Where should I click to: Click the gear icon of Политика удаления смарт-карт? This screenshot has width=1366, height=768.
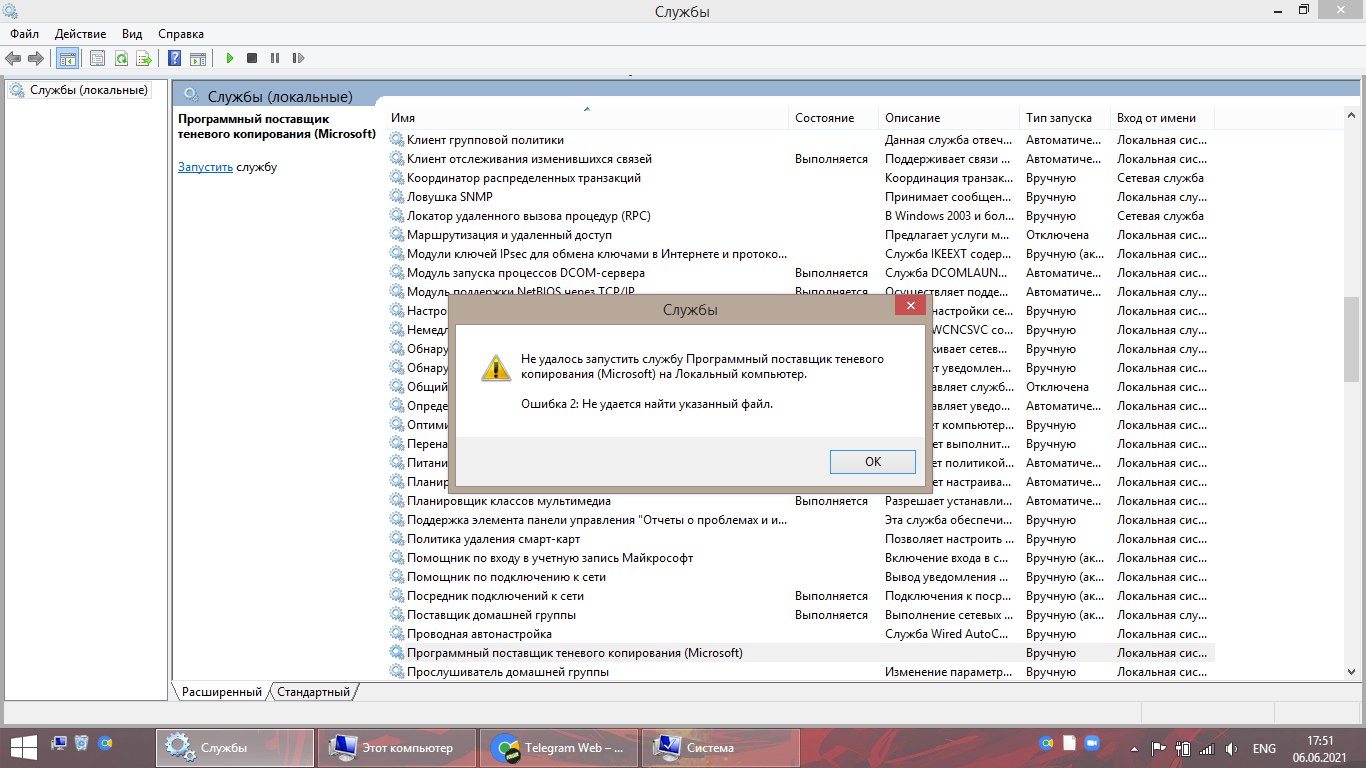click(397, 539)
